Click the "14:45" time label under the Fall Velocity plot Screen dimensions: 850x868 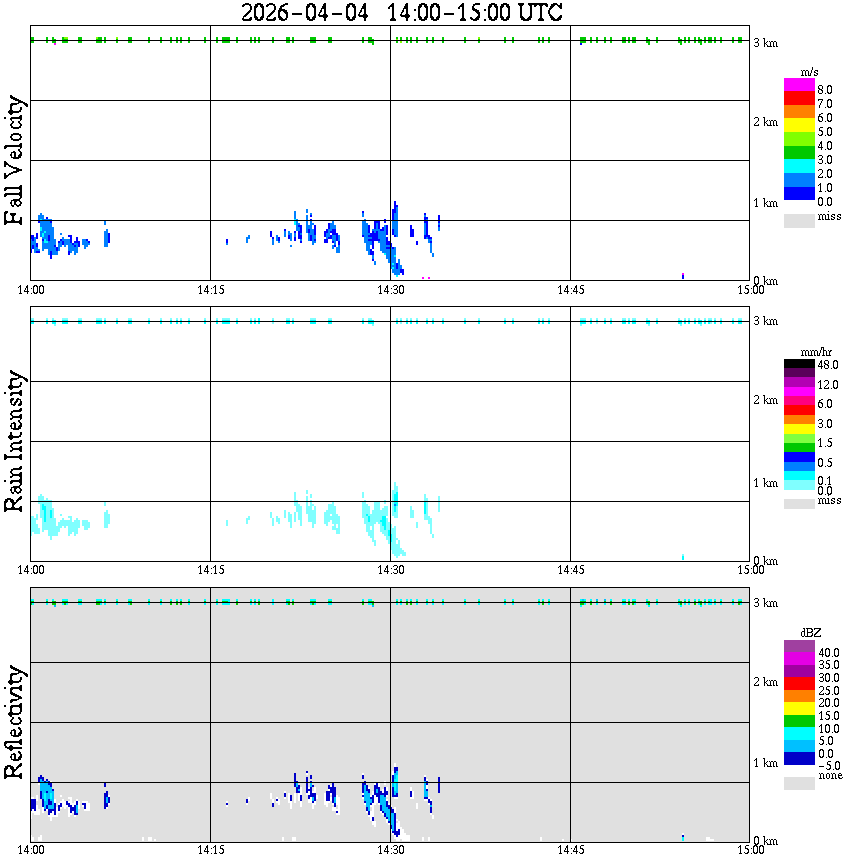[x=570, y=290]
